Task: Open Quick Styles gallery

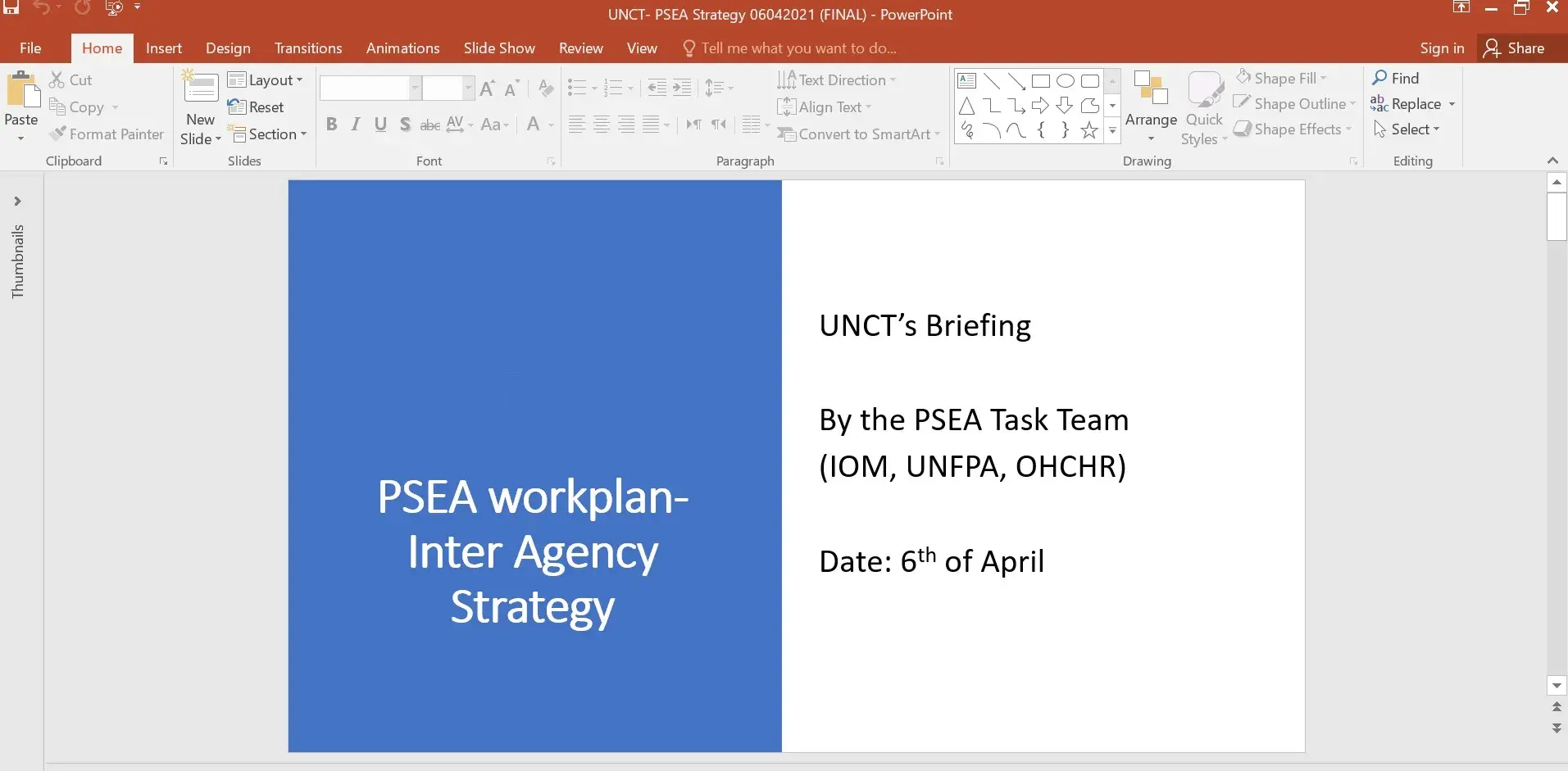Action: [1205, 108]
